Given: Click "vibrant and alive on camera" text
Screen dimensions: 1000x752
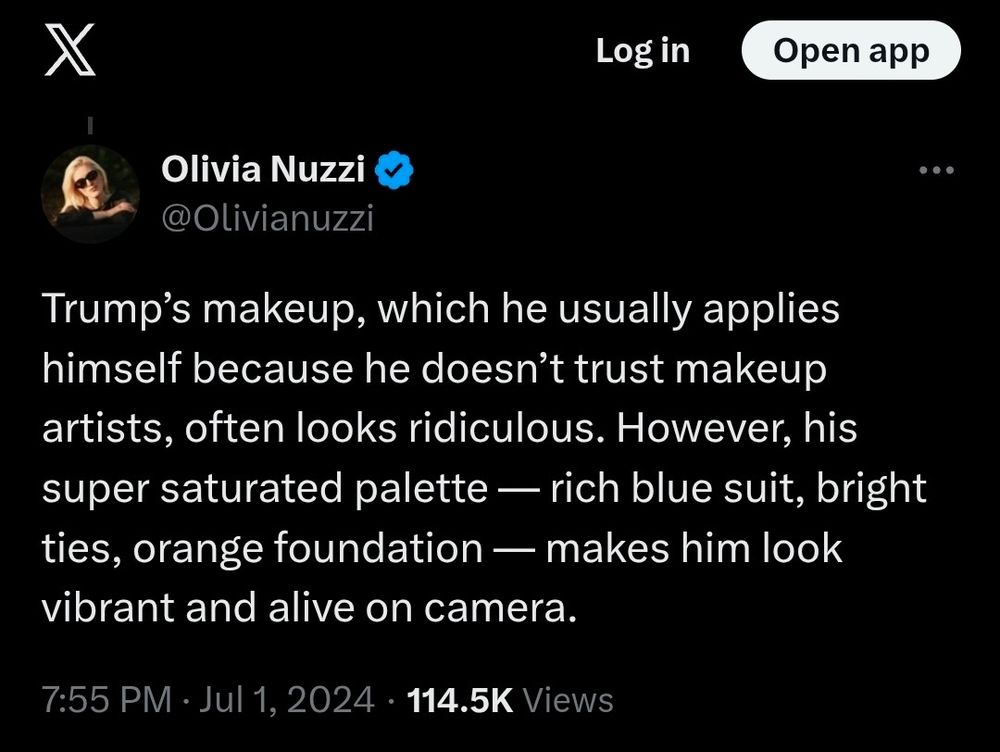Looking at the screenshot, I should pyautogui.click(x=308, y=609).
